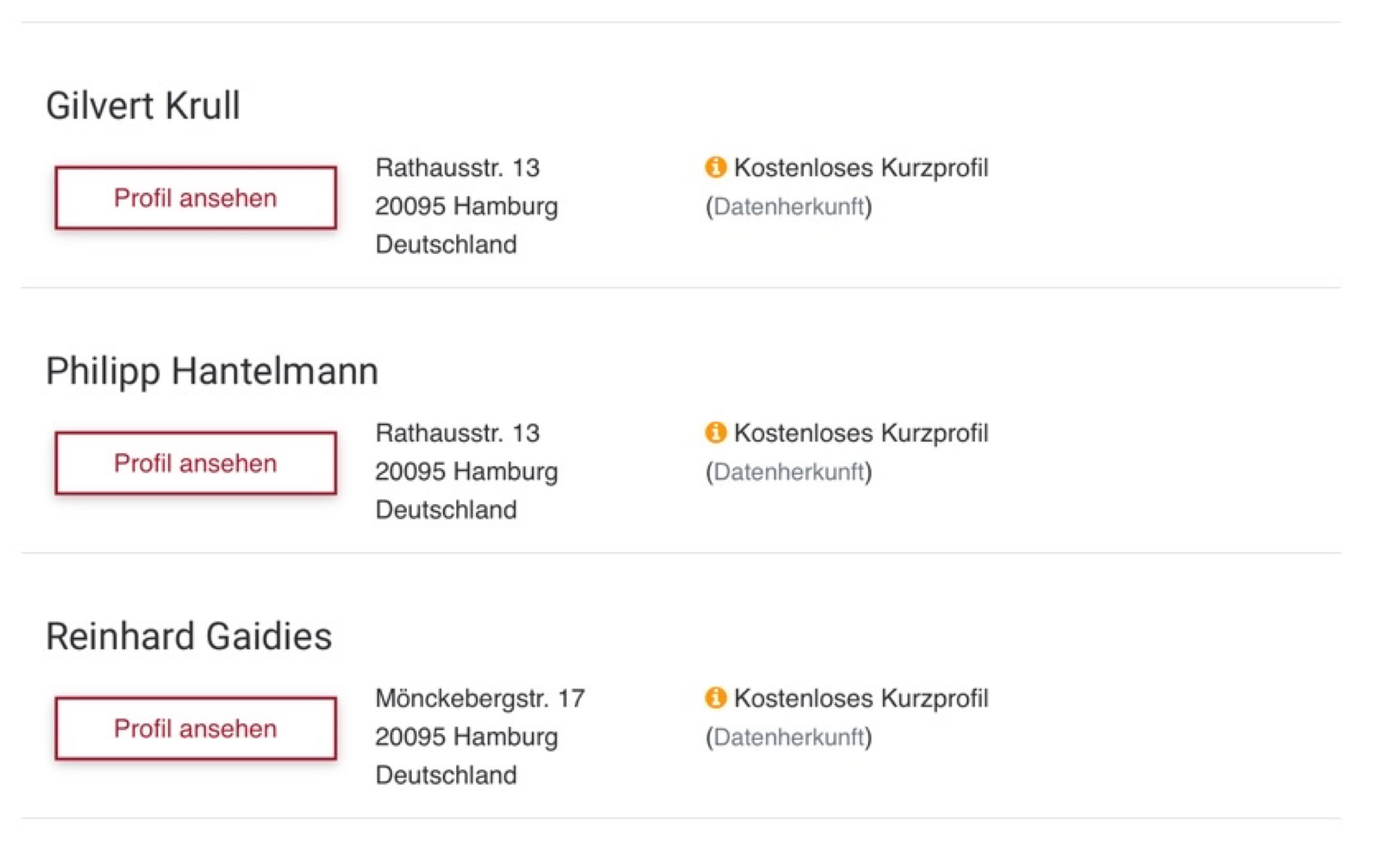Viewport: 1400px width, 852px height.
Task: Open Datenherkunft link for Philipp Hantelmann
Action: [788, 472]
